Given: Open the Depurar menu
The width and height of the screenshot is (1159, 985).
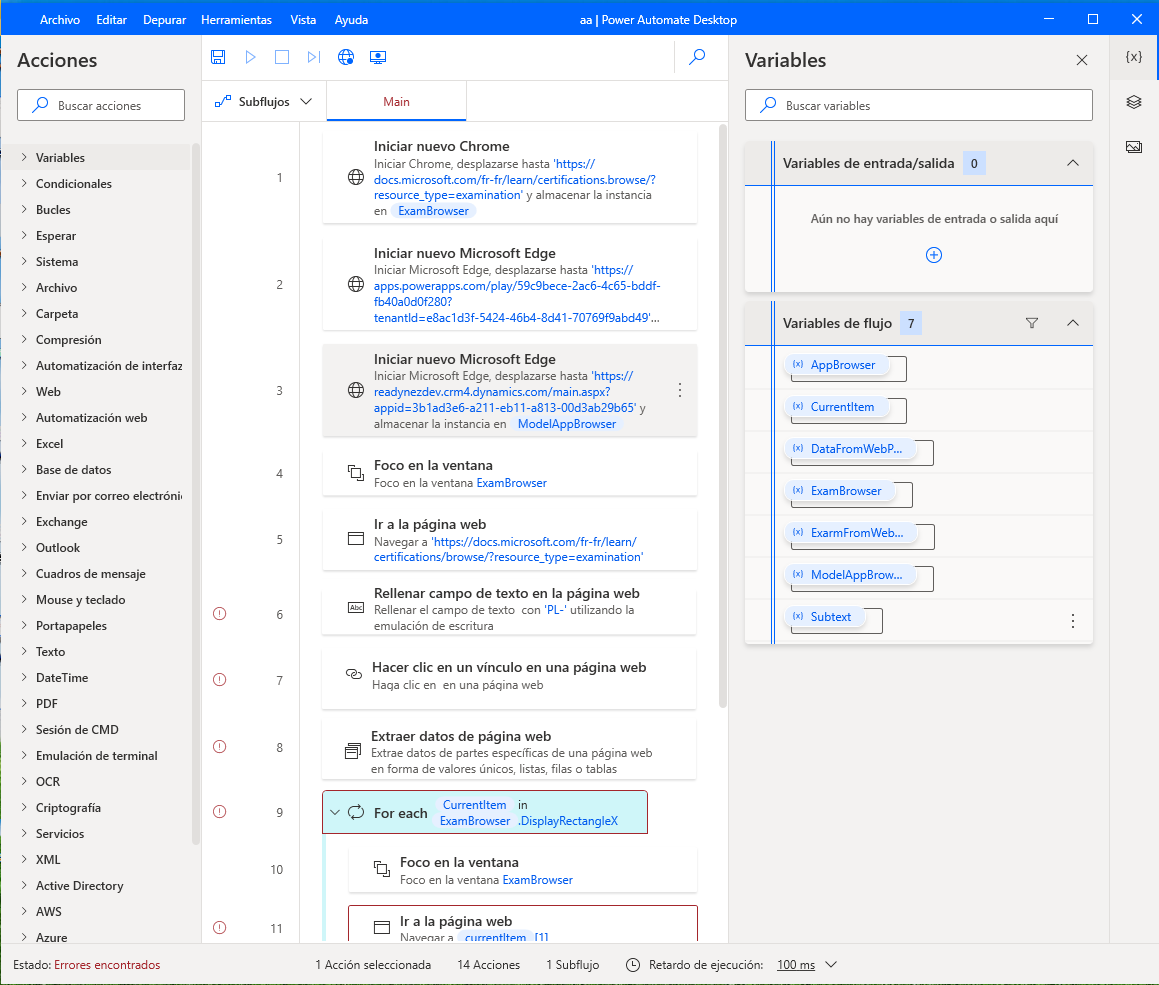Looking at the screenshot, I should click(x=164, y=19).
